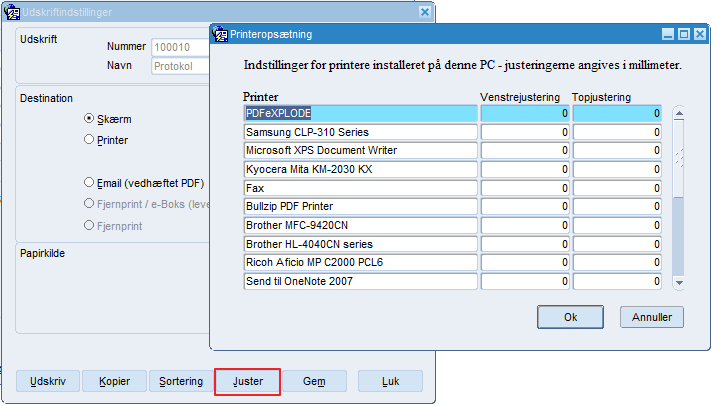Click Gem to save settings

(314, 381)
